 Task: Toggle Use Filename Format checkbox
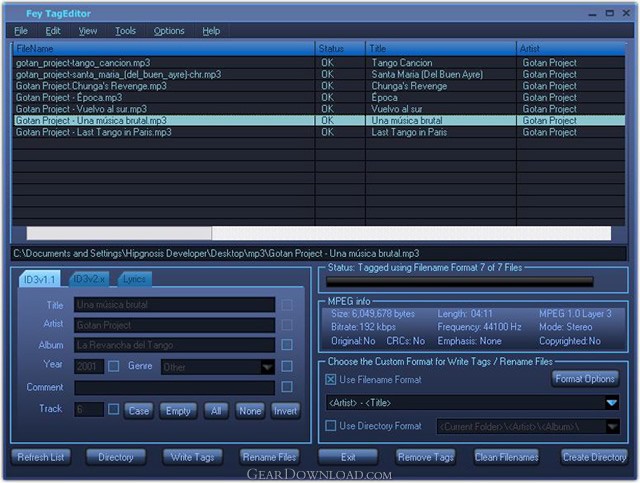[x=331, y=380]
